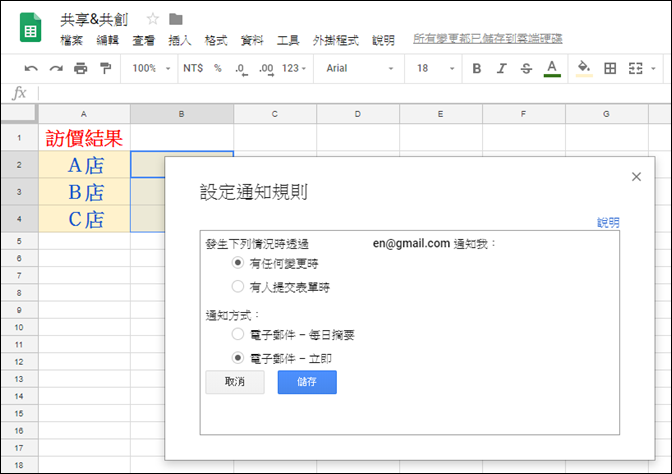The width and height of the screenshot is (672, 474).
Task: Select column E header
Action: (x=441, y=114)
